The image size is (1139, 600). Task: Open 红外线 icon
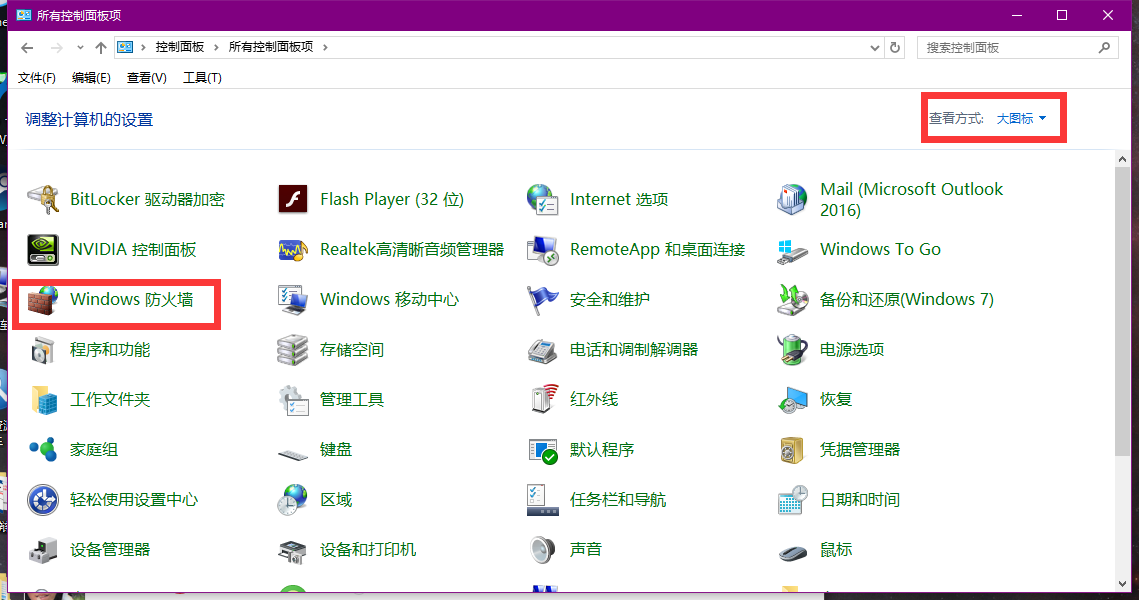coord(543,400)
